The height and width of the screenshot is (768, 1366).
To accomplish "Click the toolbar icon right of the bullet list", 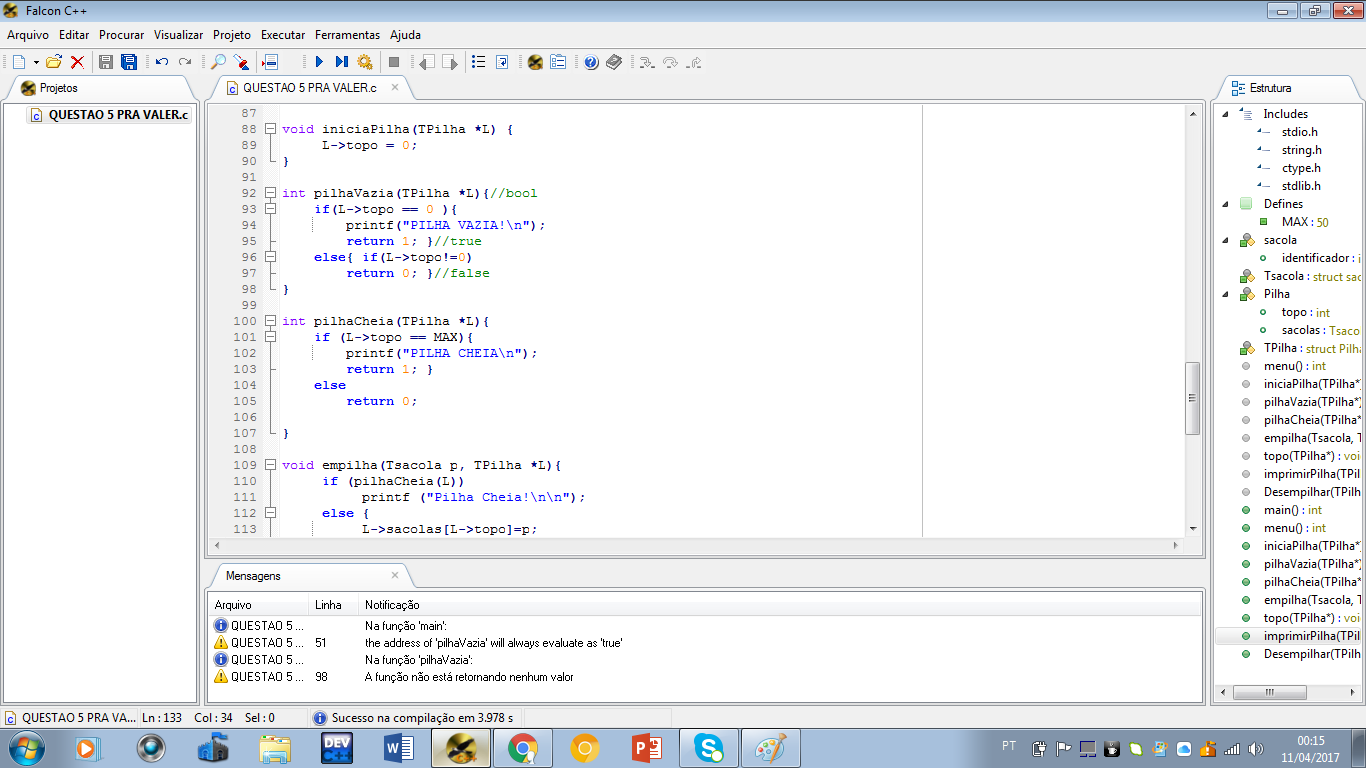I will tap(502, 62).
